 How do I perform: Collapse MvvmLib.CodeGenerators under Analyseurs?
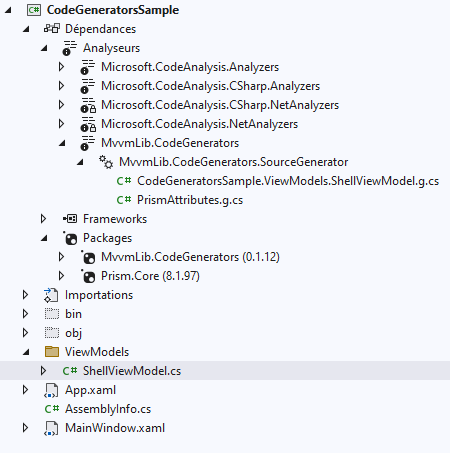(x=62, y=143)
